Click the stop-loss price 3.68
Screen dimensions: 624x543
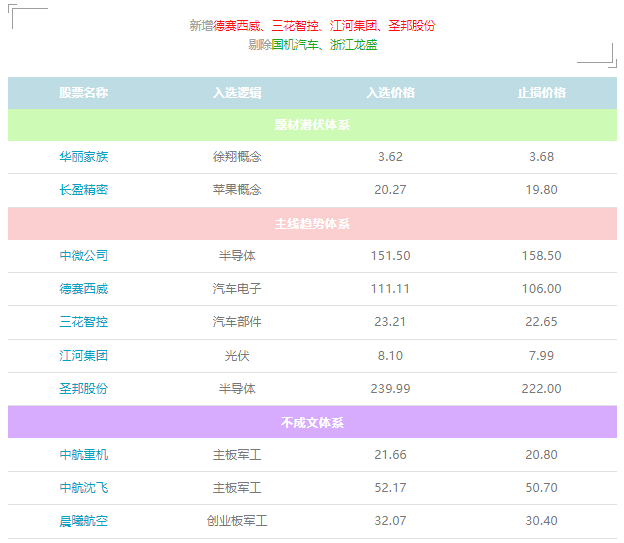click(x=541, y=157)
